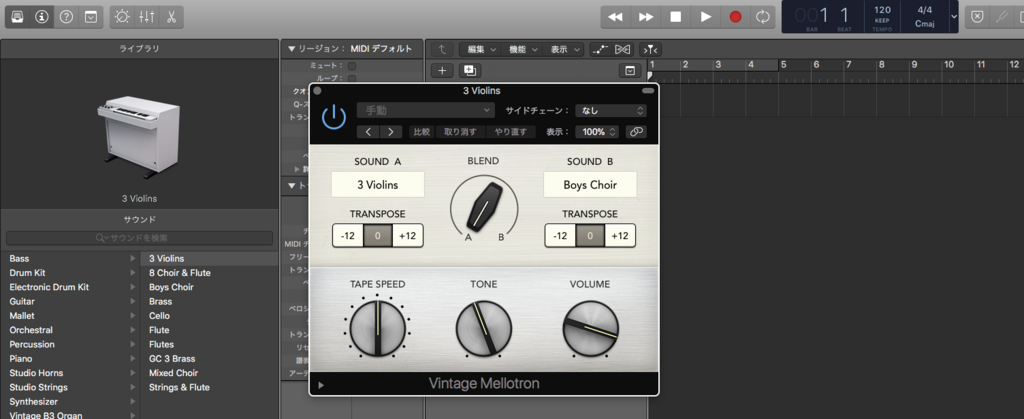Set Sound A transpose to -12
The height and width of the screenshot is (419, 1024).
347,236
